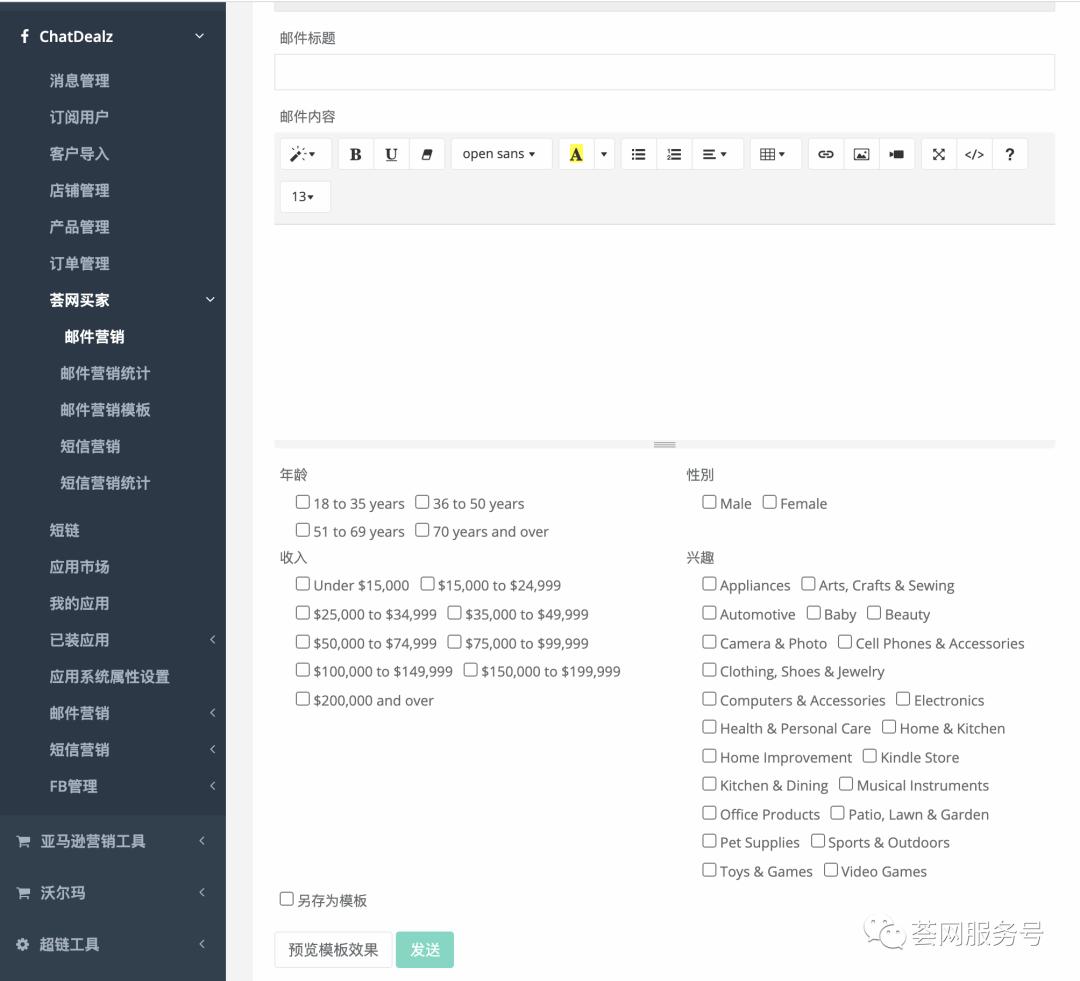The width and height of the screenshot is (1080, 981).
Task: Open code view with </> icon
Action: [x=974, y=154]
